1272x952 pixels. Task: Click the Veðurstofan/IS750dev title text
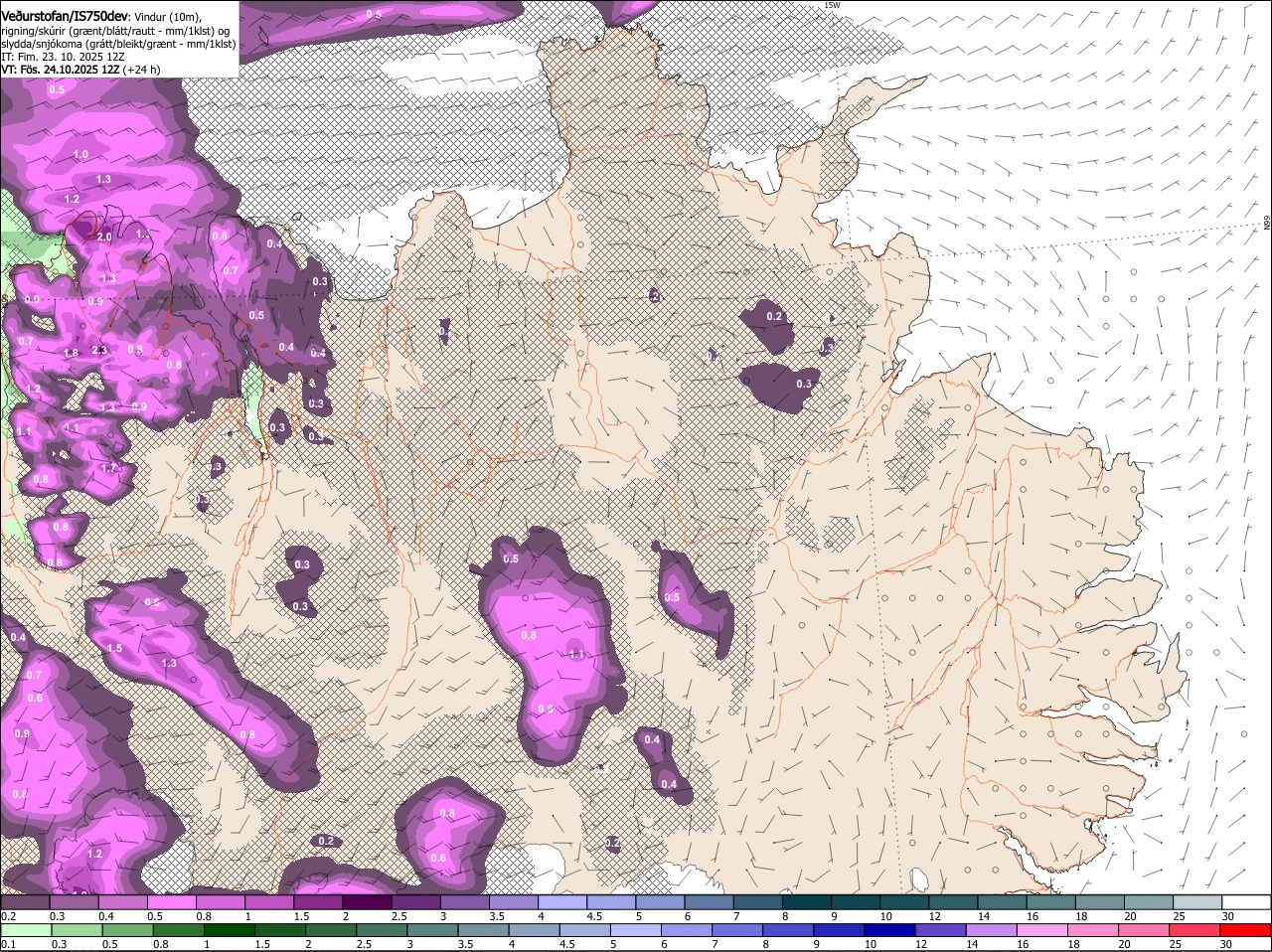click(x=65, y=16)
